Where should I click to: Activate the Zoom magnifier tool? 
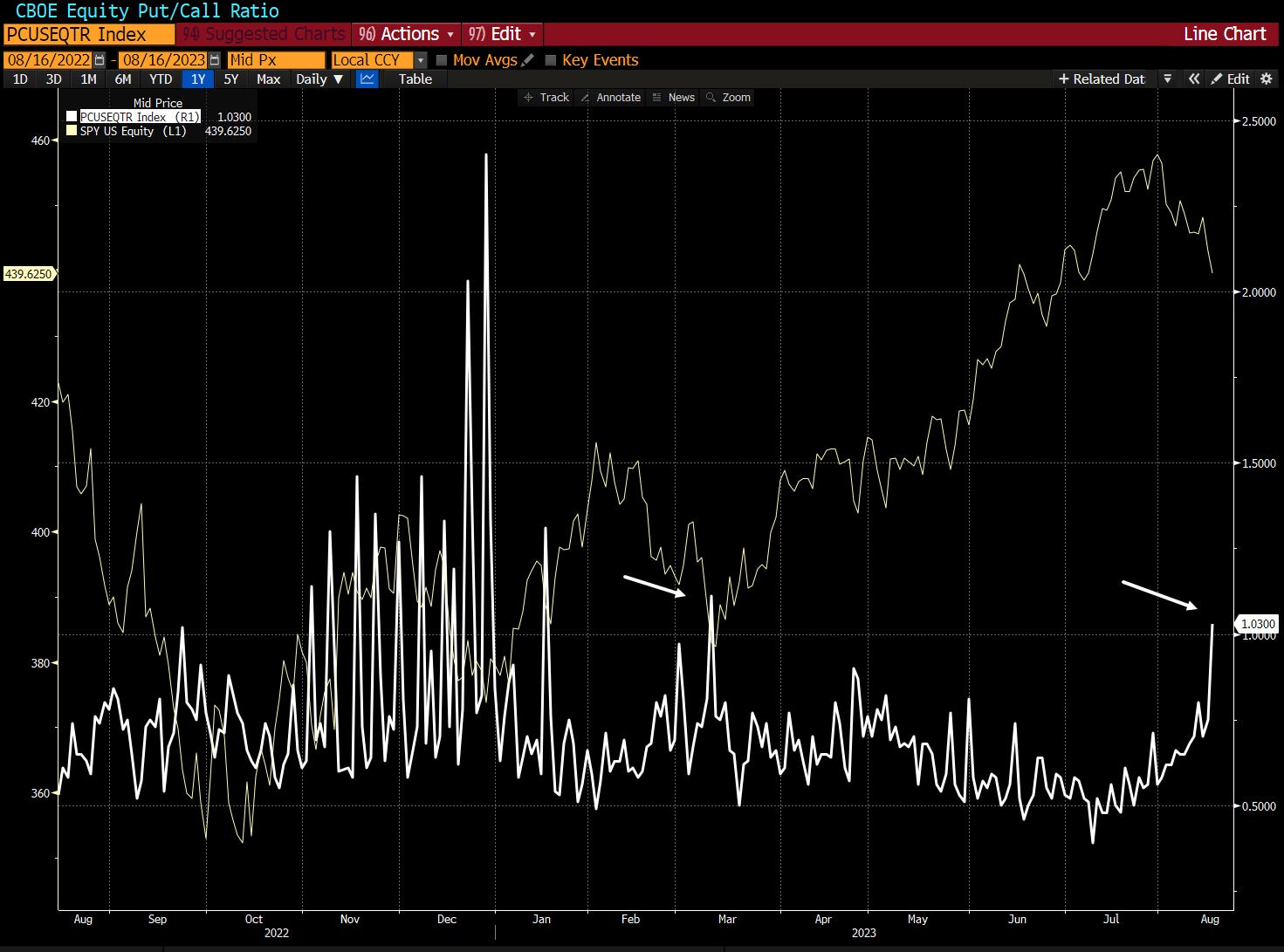click(x=728, y=97)
